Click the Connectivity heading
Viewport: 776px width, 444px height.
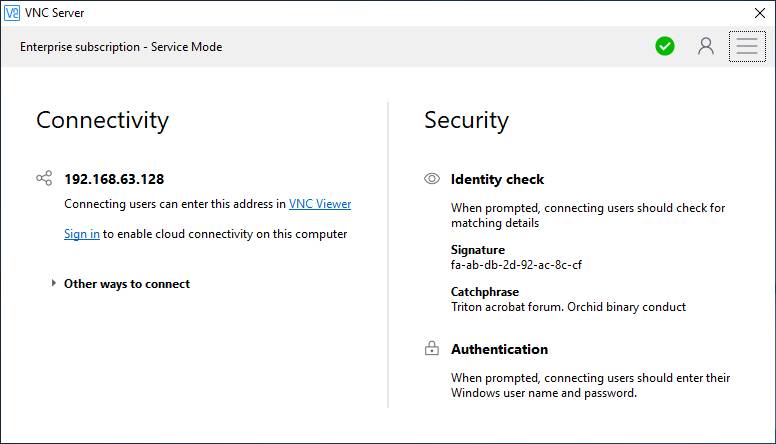click(102, 120)
